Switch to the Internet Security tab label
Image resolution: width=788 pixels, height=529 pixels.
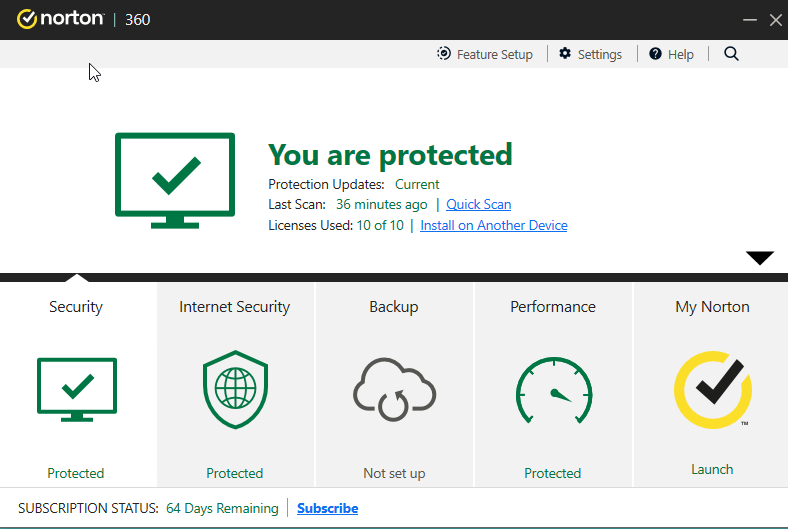(234, 307)
